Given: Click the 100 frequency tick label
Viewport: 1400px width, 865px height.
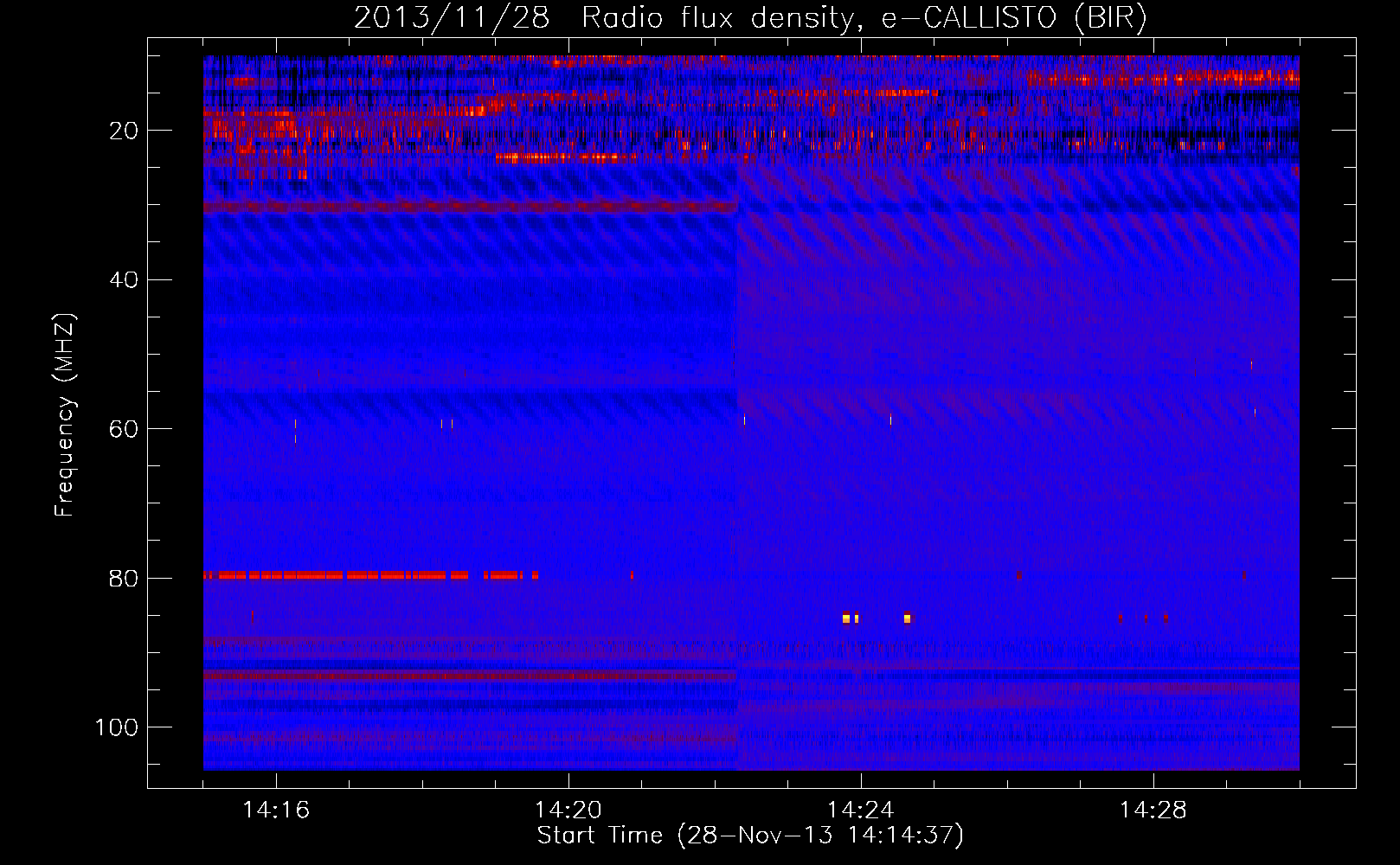Looking at the screenshot, I should [117, 728].
